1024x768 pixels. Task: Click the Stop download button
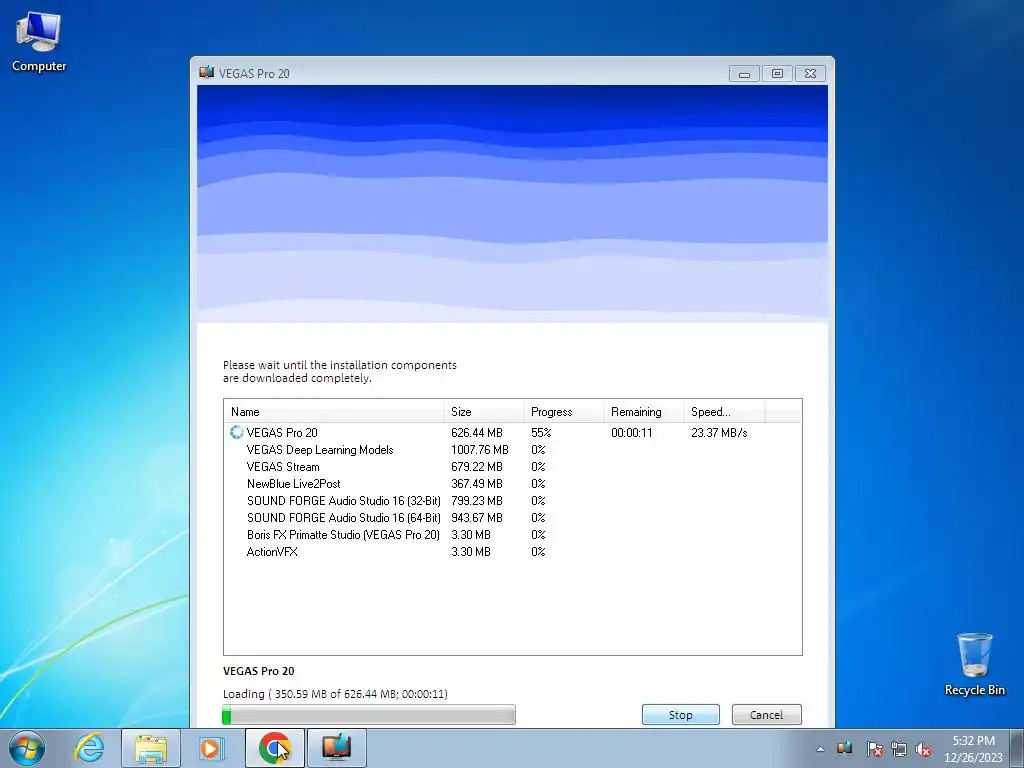point(680,714)
